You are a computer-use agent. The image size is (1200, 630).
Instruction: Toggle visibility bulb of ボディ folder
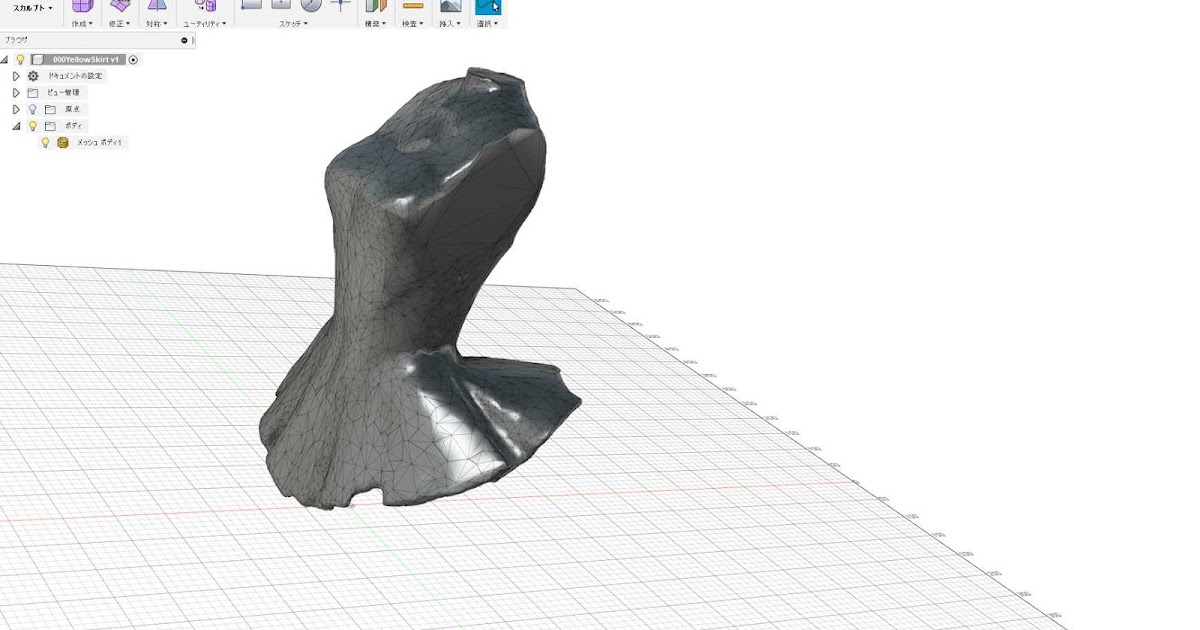coord(32,126)
